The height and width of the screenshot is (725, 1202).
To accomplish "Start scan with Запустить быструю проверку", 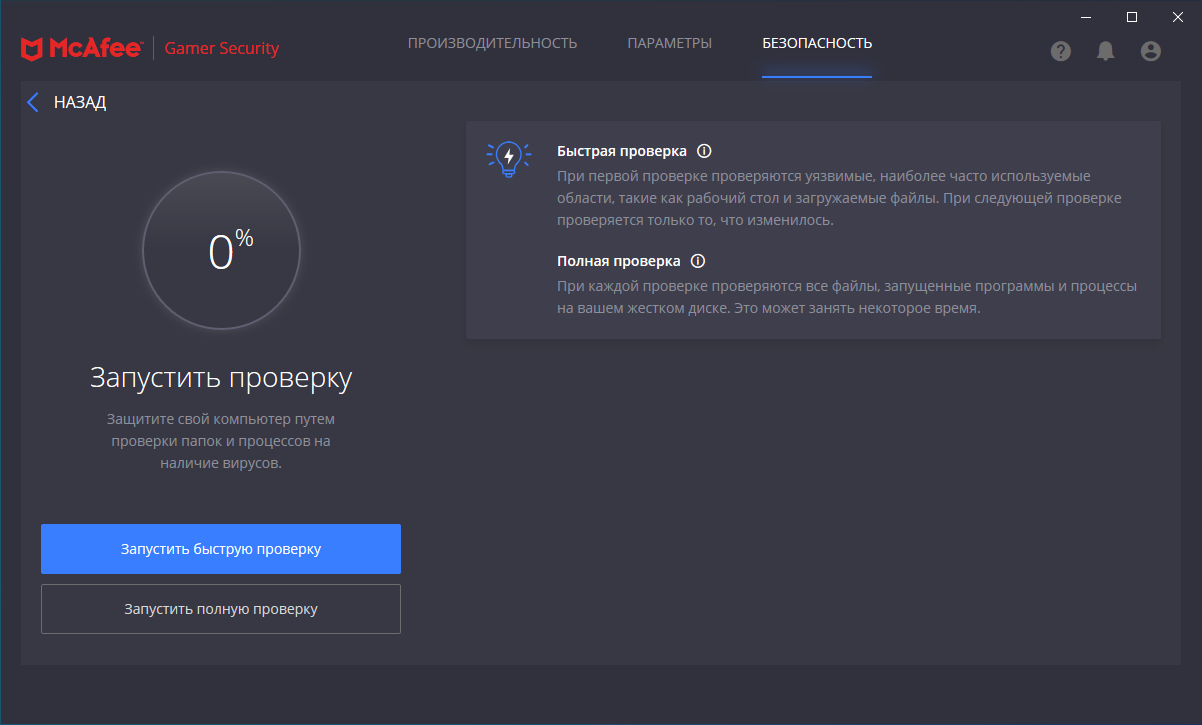I will pos(221,549).
